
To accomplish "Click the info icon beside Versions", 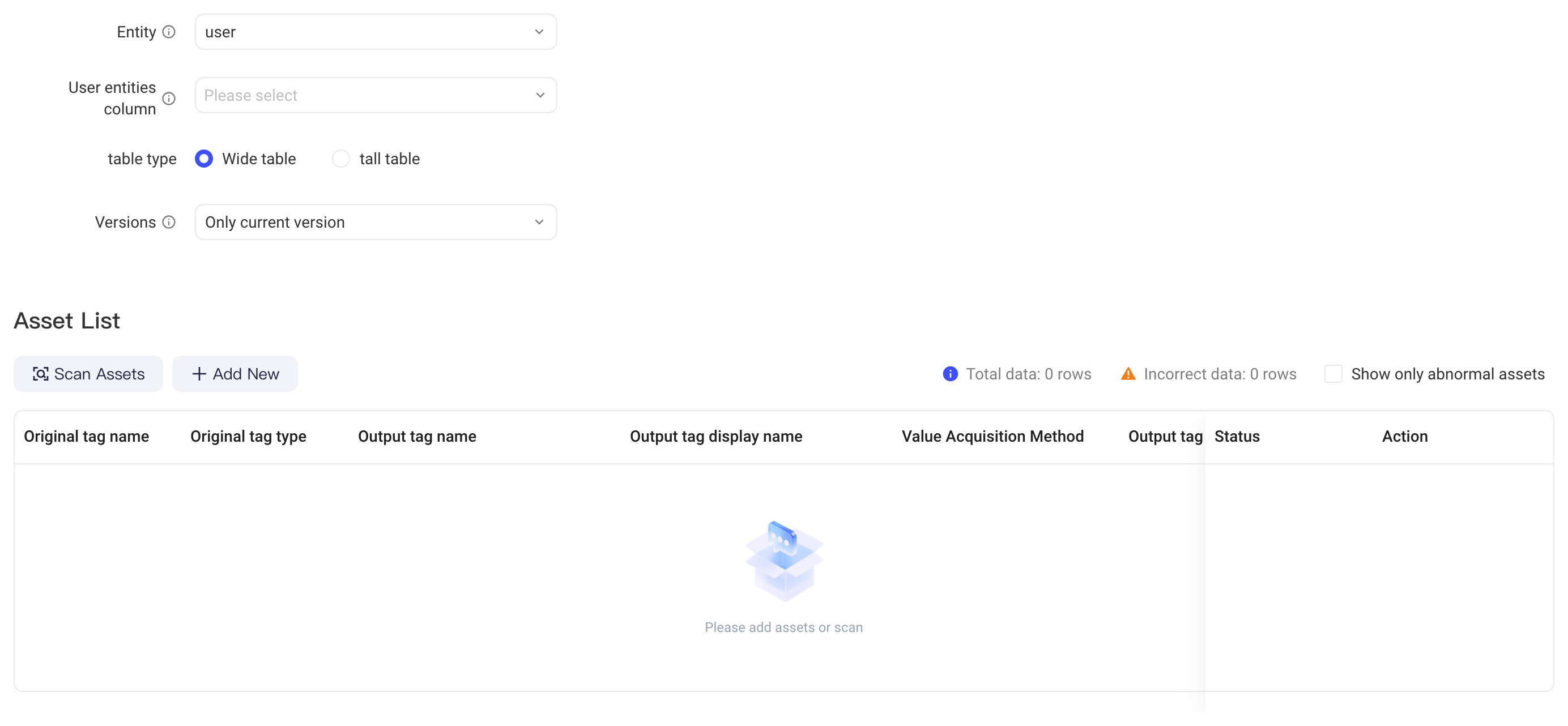I will point(169,222).
